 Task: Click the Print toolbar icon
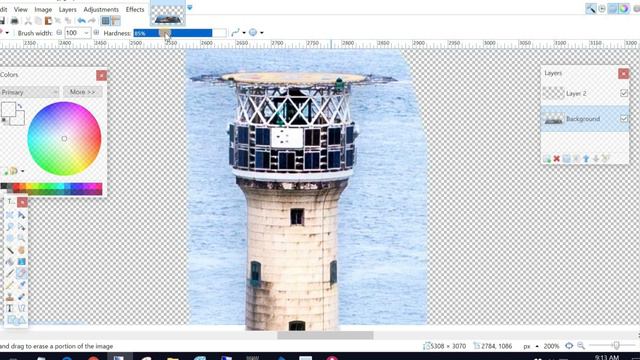(14, 20)
